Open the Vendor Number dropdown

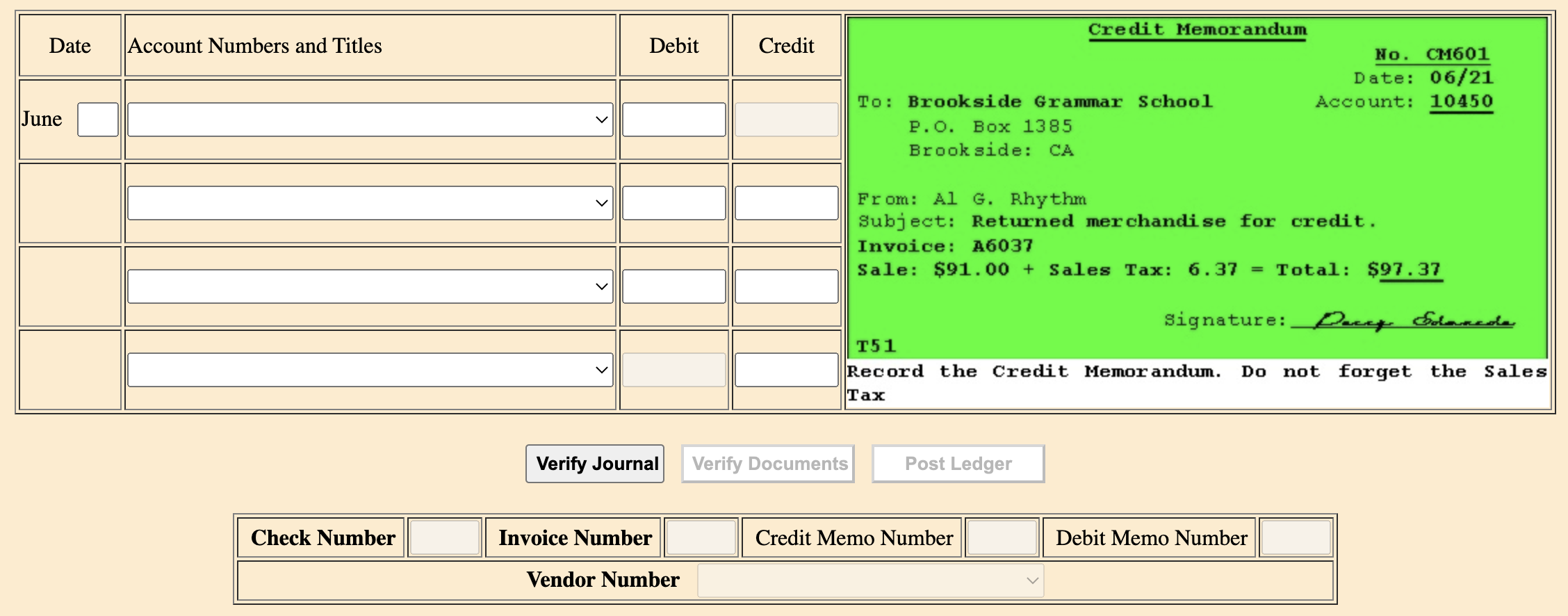click(871, 581)
